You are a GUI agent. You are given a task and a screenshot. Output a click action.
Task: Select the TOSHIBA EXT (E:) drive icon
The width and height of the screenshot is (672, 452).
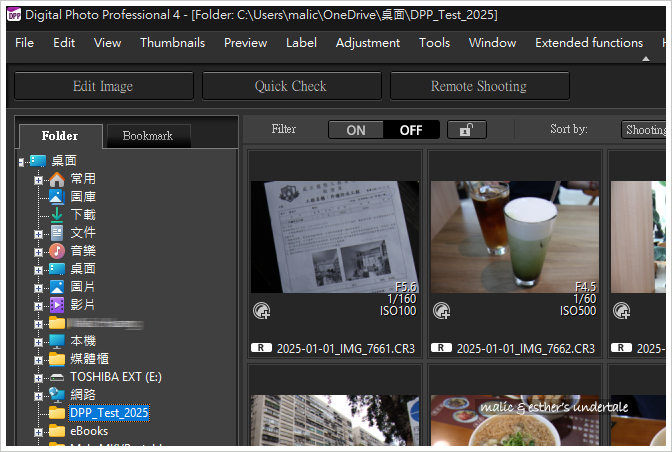pyautogui.click(x=57, y=377)
